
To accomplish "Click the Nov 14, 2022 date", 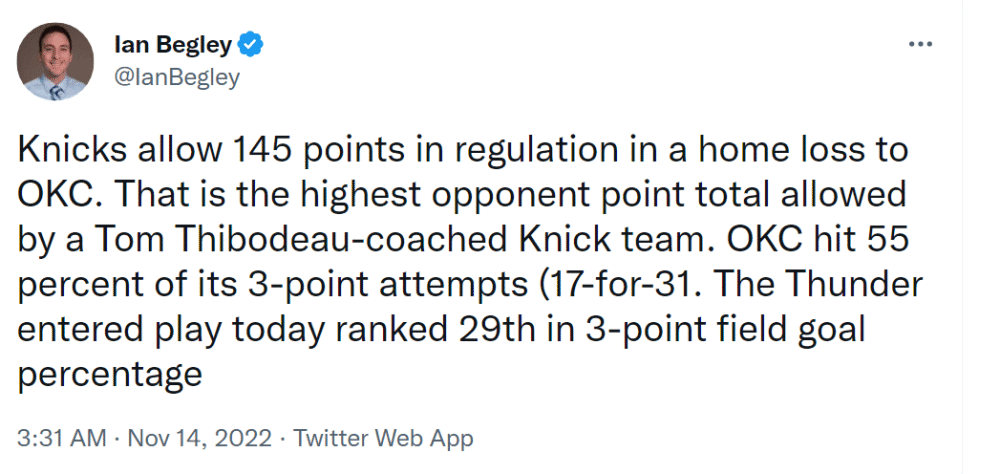I will click(200, 439).
